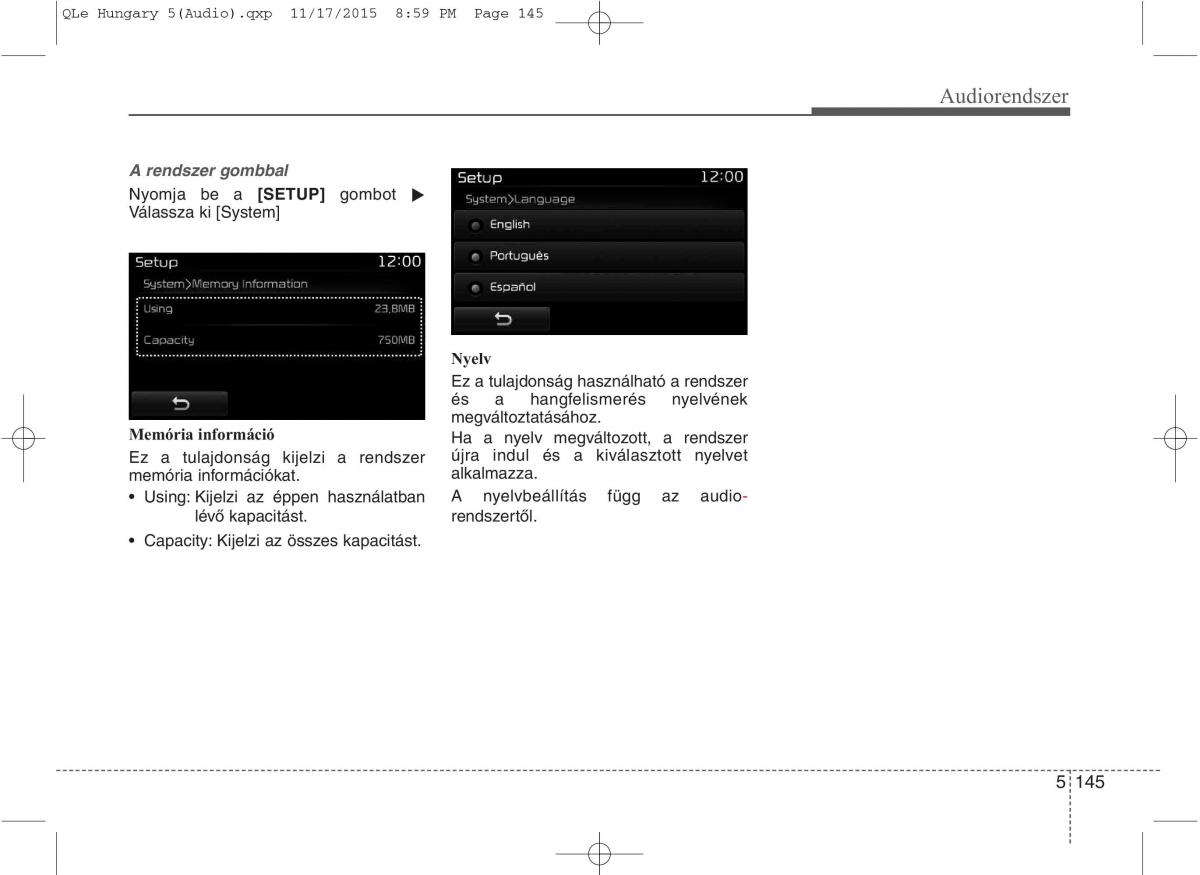Click Setup title on Memory Information screen
This screenshot has width=1200, height=875.
(x=157, y=262)
